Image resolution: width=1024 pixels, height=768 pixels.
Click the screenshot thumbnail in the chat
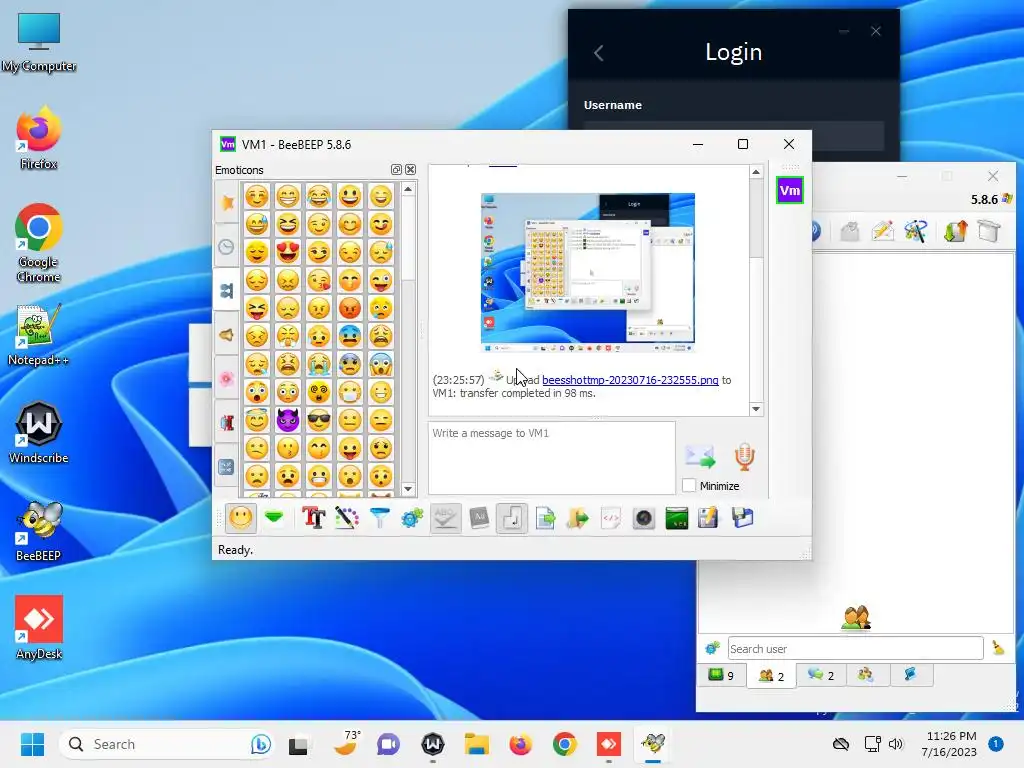(588, 273)
